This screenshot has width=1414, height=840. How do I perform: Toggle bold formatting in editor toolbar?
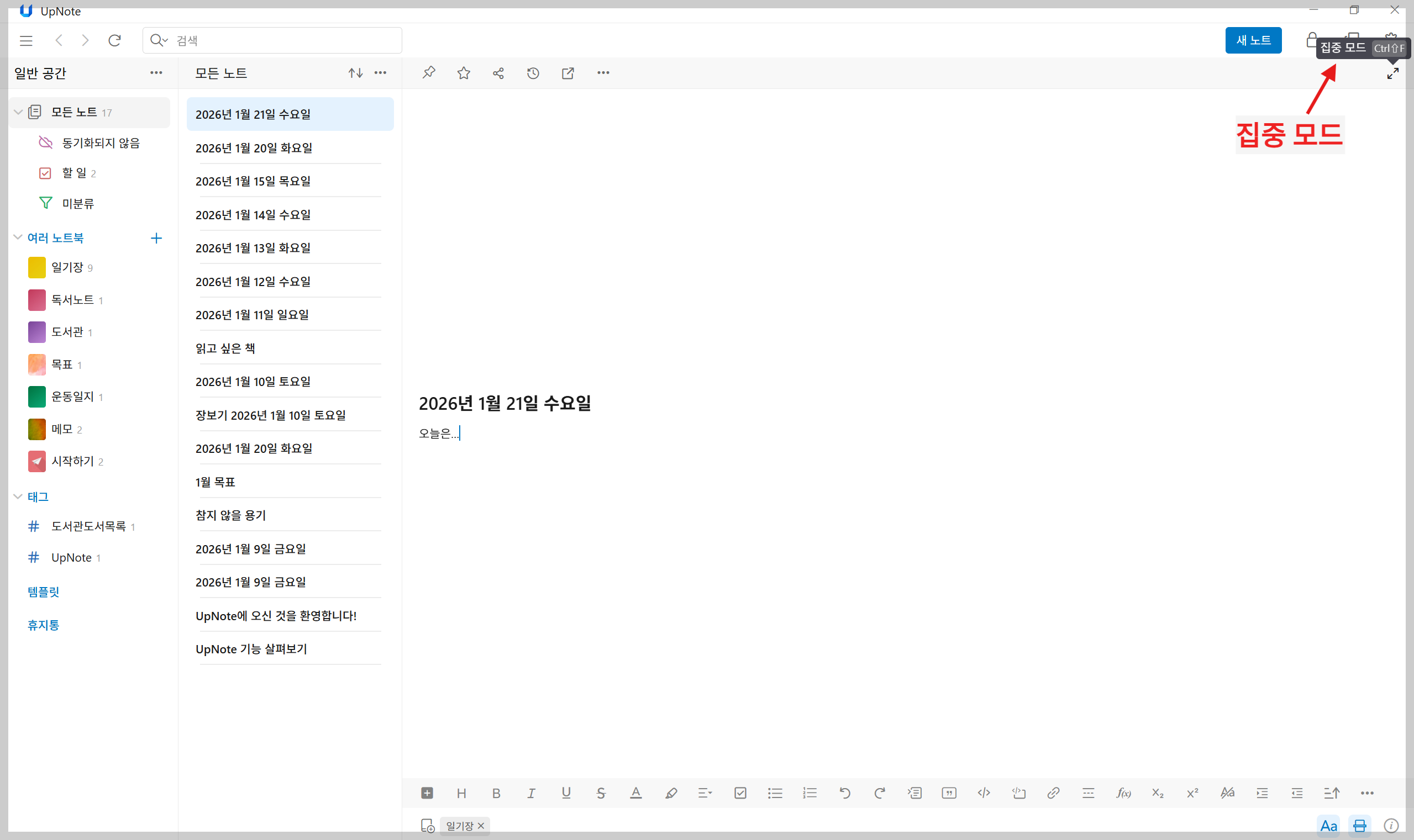496,793
